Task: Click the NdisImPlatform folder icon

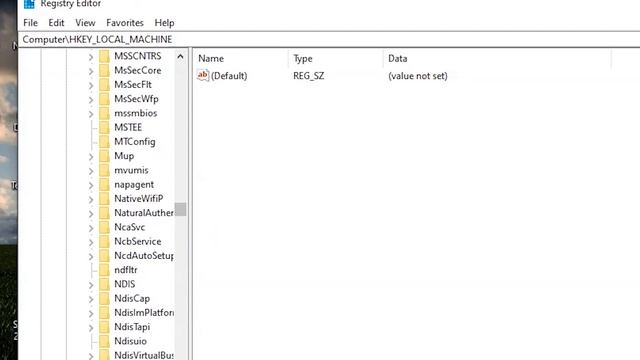Action: [104, 313]
